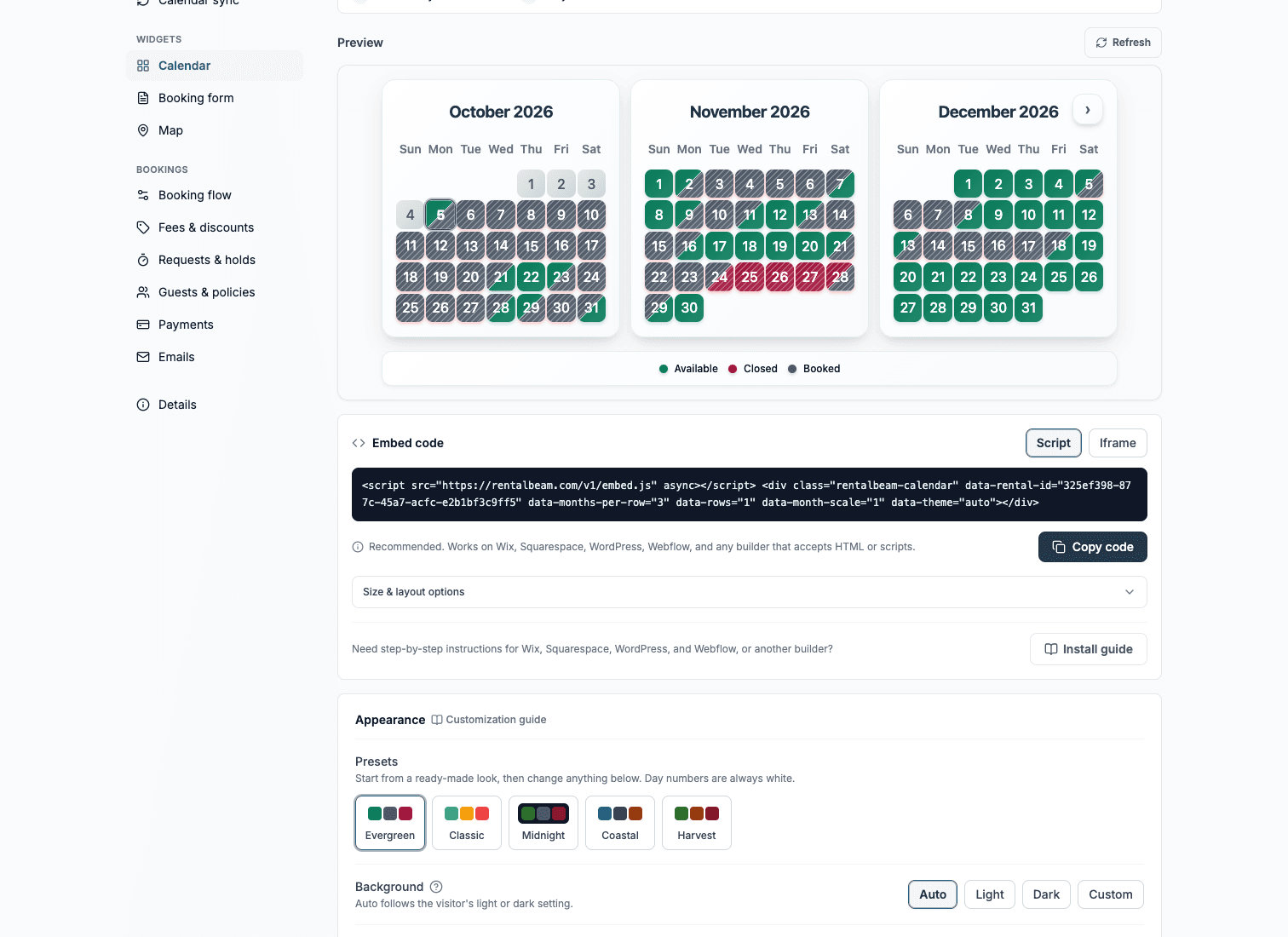Open the Customization guide link
This screenshot has height=937, width=1288.
click(489, 720)
